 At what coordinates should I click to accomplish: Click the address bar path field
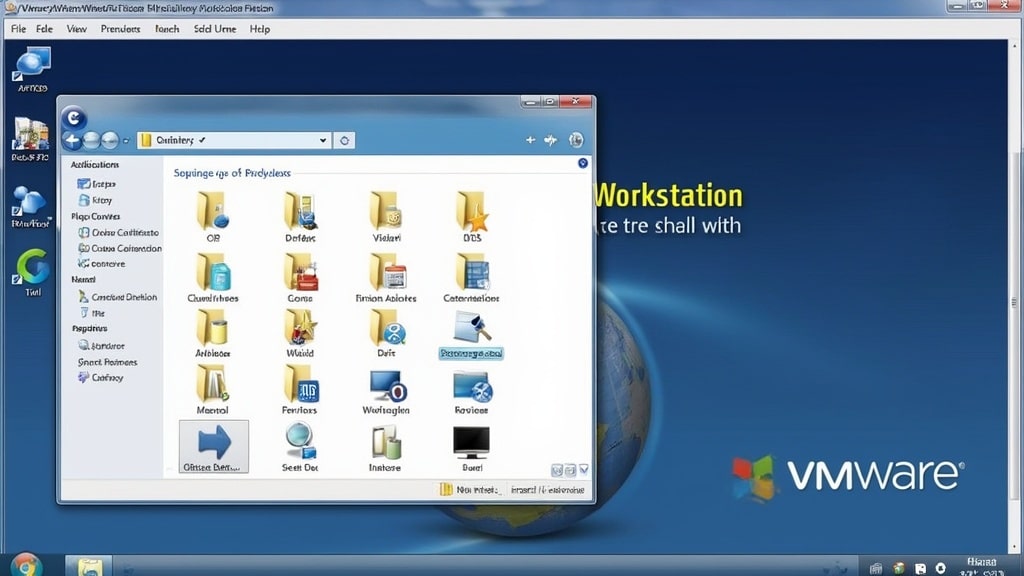tap(232, 140)
